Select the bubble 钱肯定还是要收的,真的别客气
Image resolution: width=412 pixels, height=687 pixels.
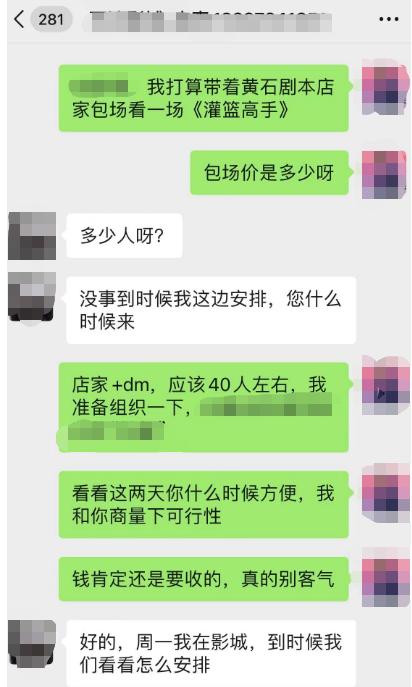click(x=204, y=579)
